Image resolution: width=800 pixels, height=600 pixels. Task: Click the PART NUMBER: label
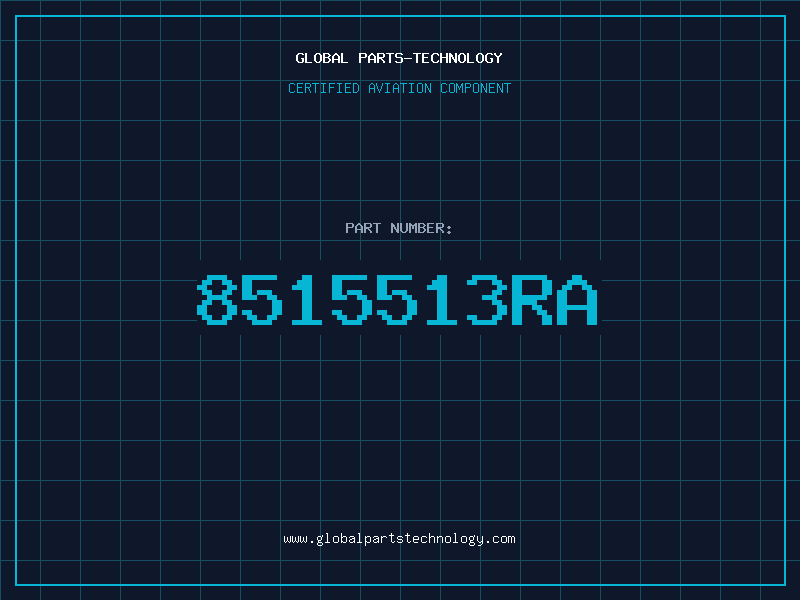point(398,228)
